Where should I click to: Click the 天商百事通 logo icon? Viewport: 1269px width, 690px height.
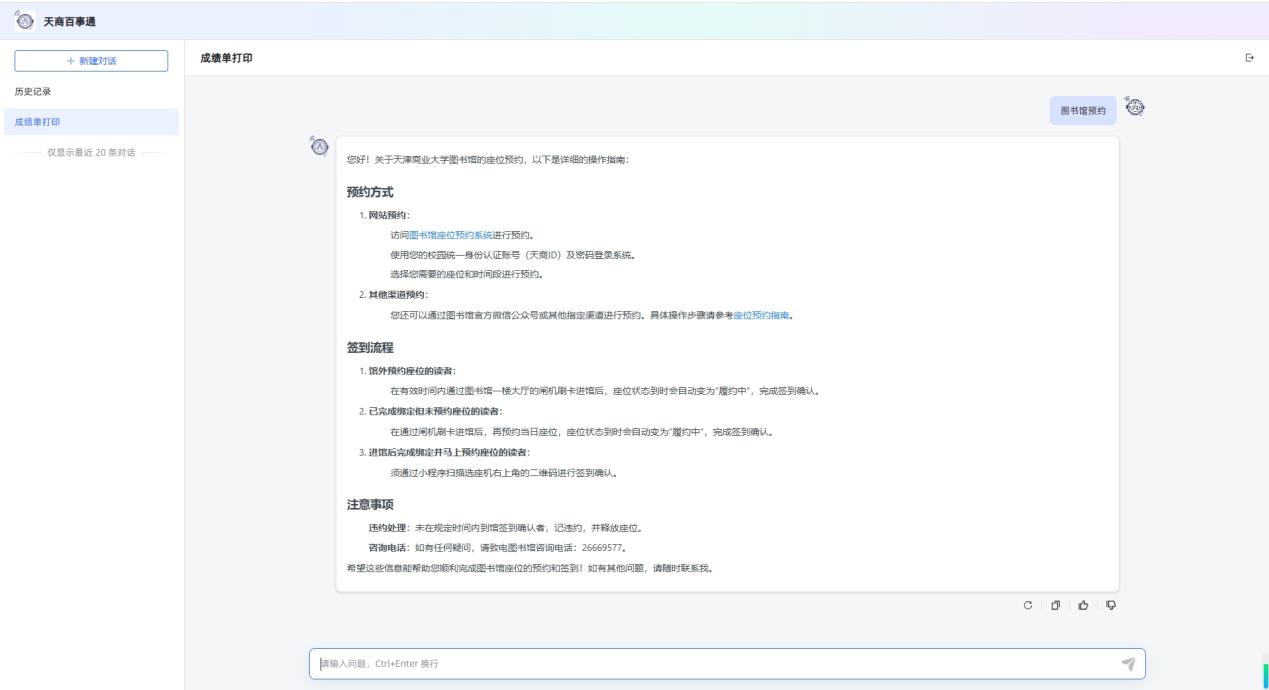[x=24, y=20]
